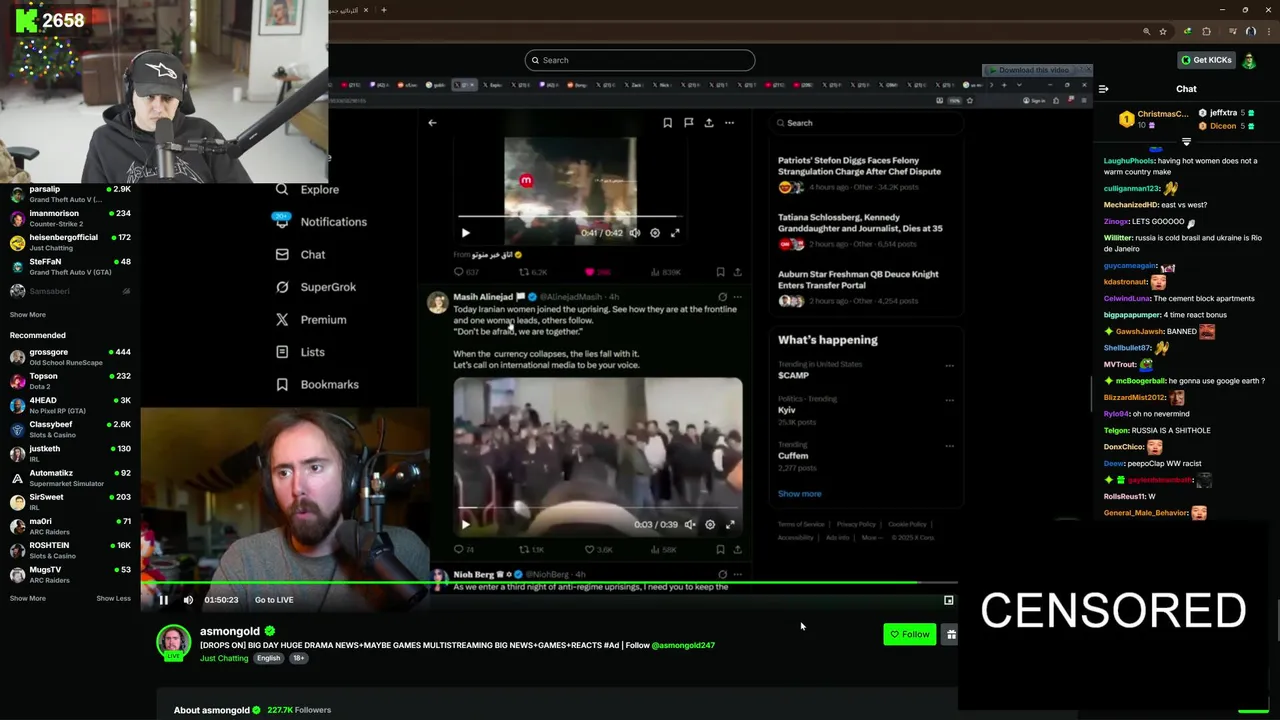The width and height of the screenshot is (1280, 720).
Task: Open Chrome profile avatar
Action: point(1250,32)
